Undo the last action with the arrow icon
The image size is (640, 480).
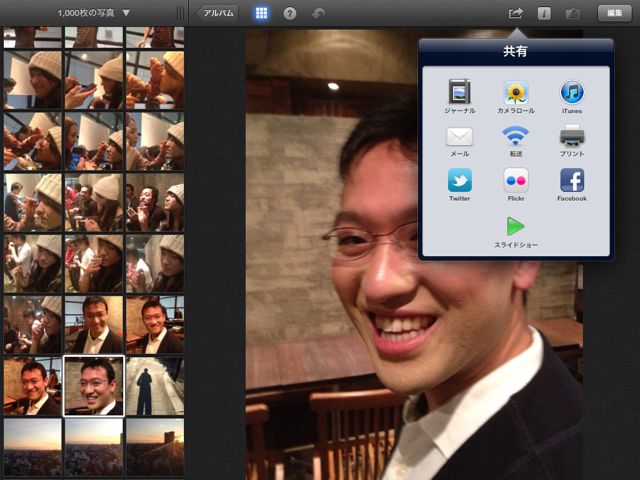(x=318, y=14)
